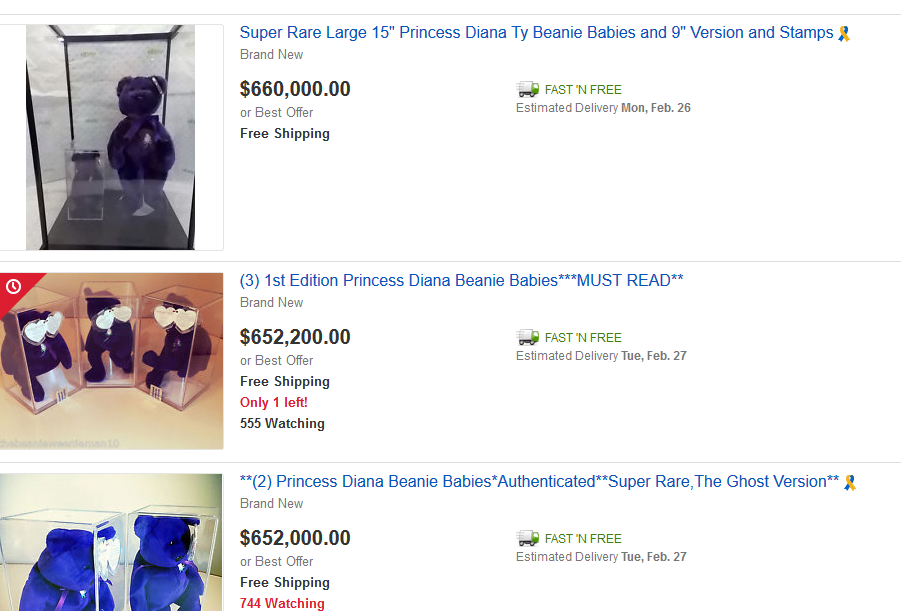The image size is (913, 611).
Task: Click the $652,000.00 price
Action: [x=295, y=538]
